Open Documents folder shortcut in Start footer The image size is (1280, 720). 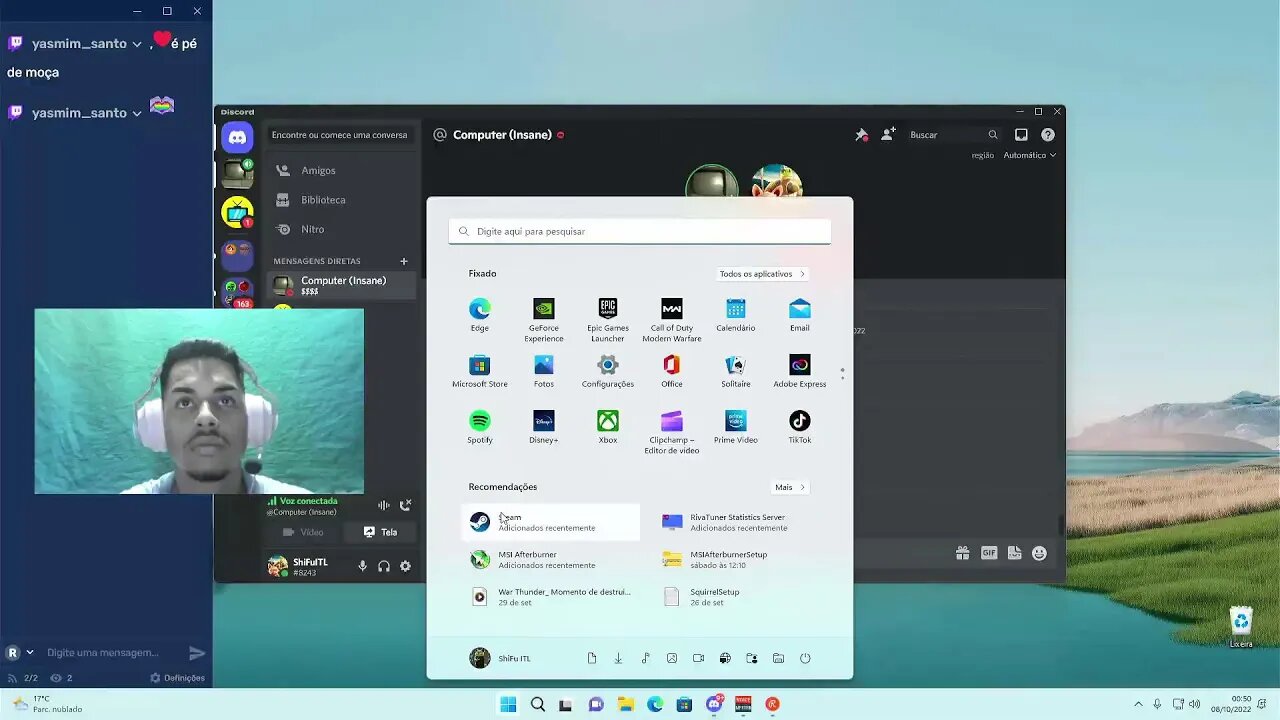[x=592, y=658]
